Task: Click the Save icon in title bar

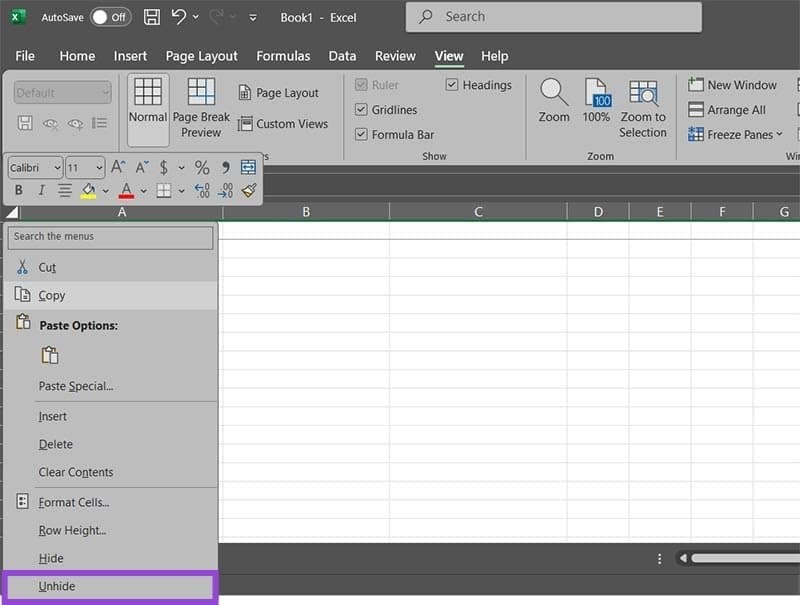Action: [x=151, y=17]
